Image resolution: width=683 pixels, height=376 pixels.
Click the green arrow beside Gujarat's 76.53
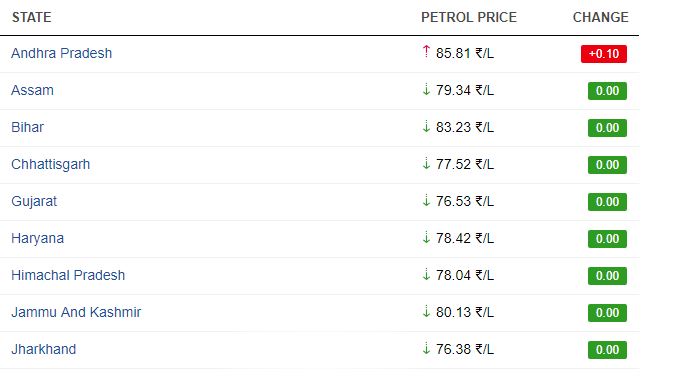point(426,200)
